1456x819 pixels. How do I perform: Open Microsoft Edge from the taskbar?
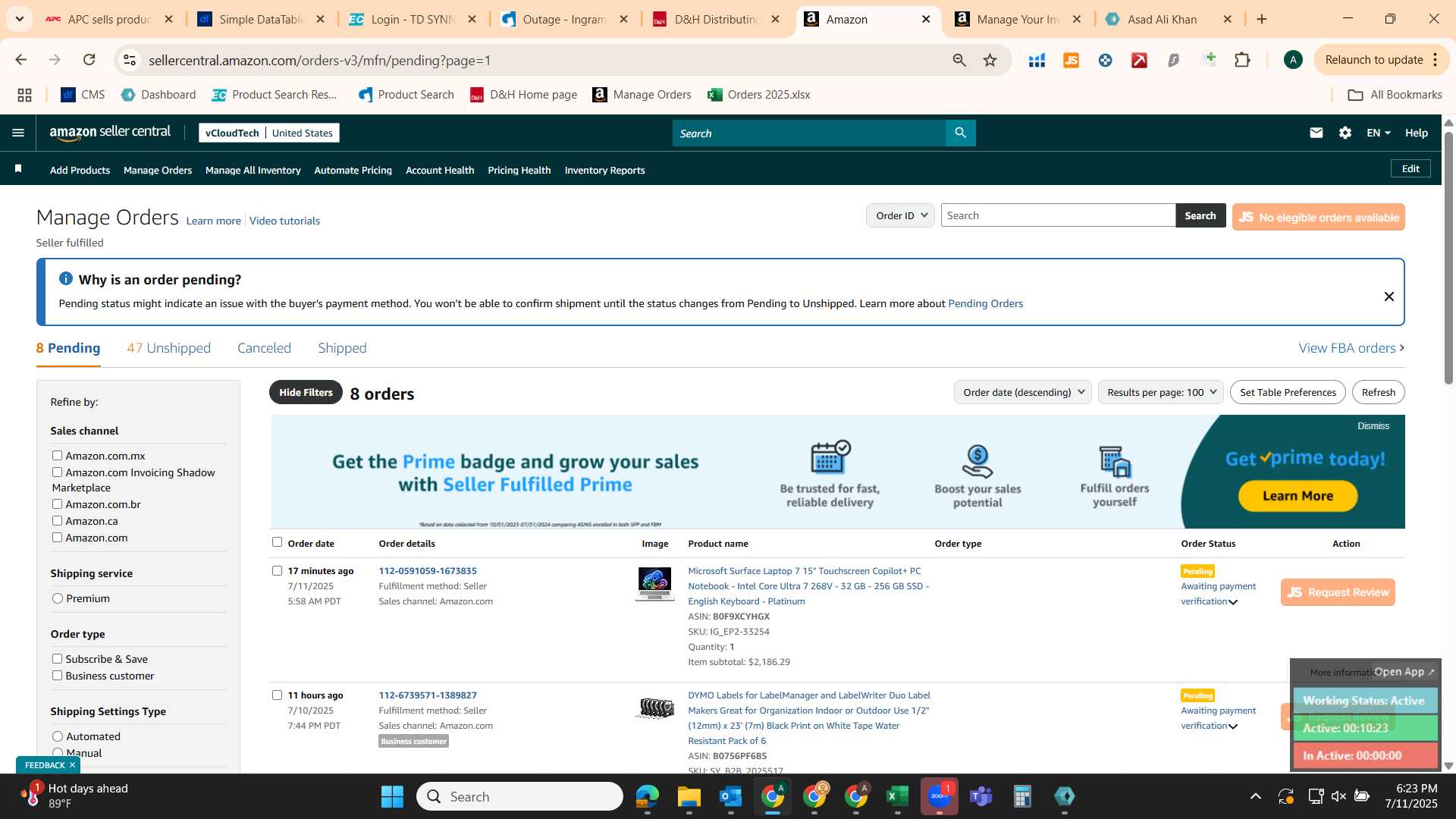(647, 796)
